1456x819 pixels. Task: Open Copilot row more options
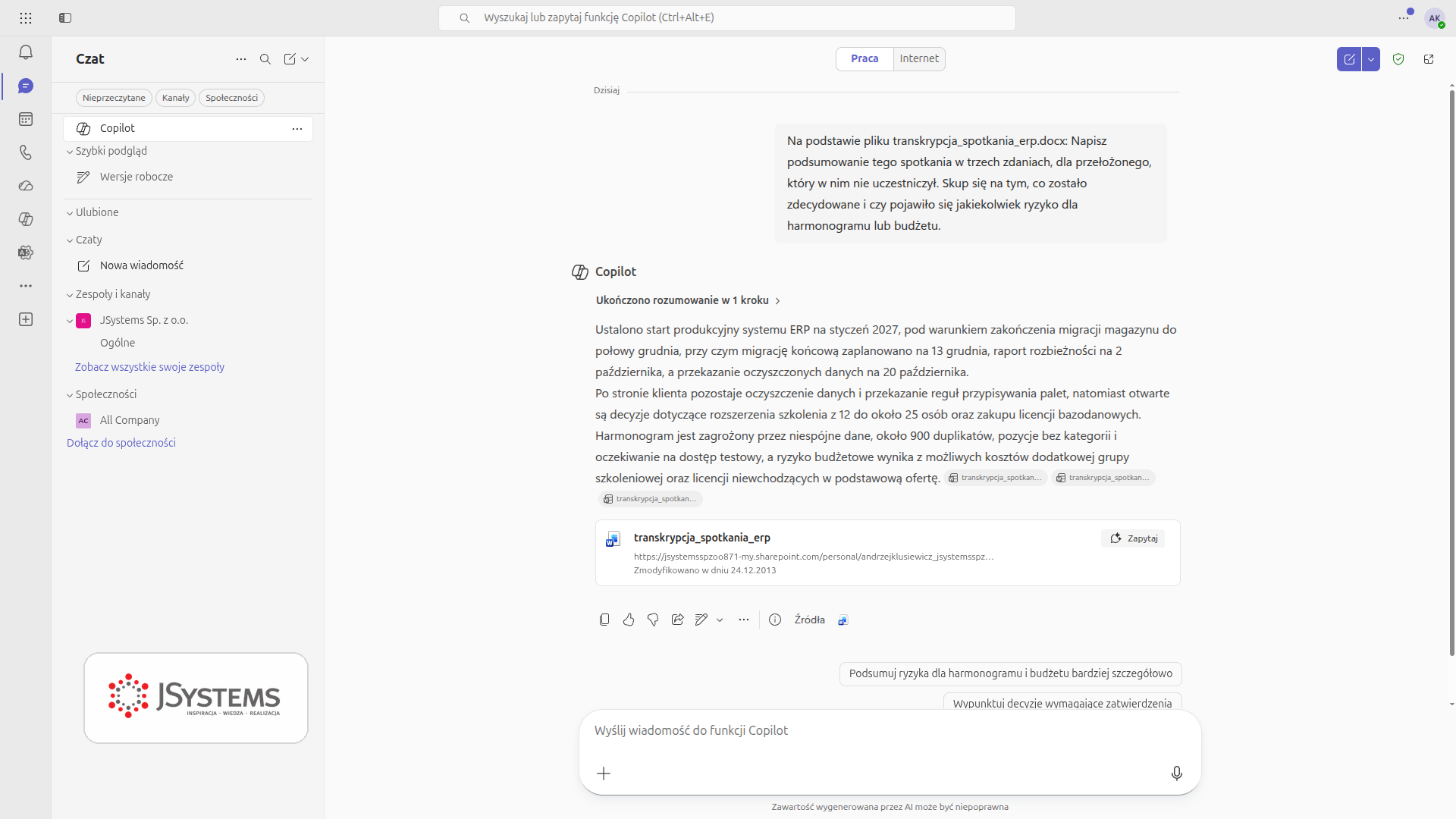[x=297, y=129]
